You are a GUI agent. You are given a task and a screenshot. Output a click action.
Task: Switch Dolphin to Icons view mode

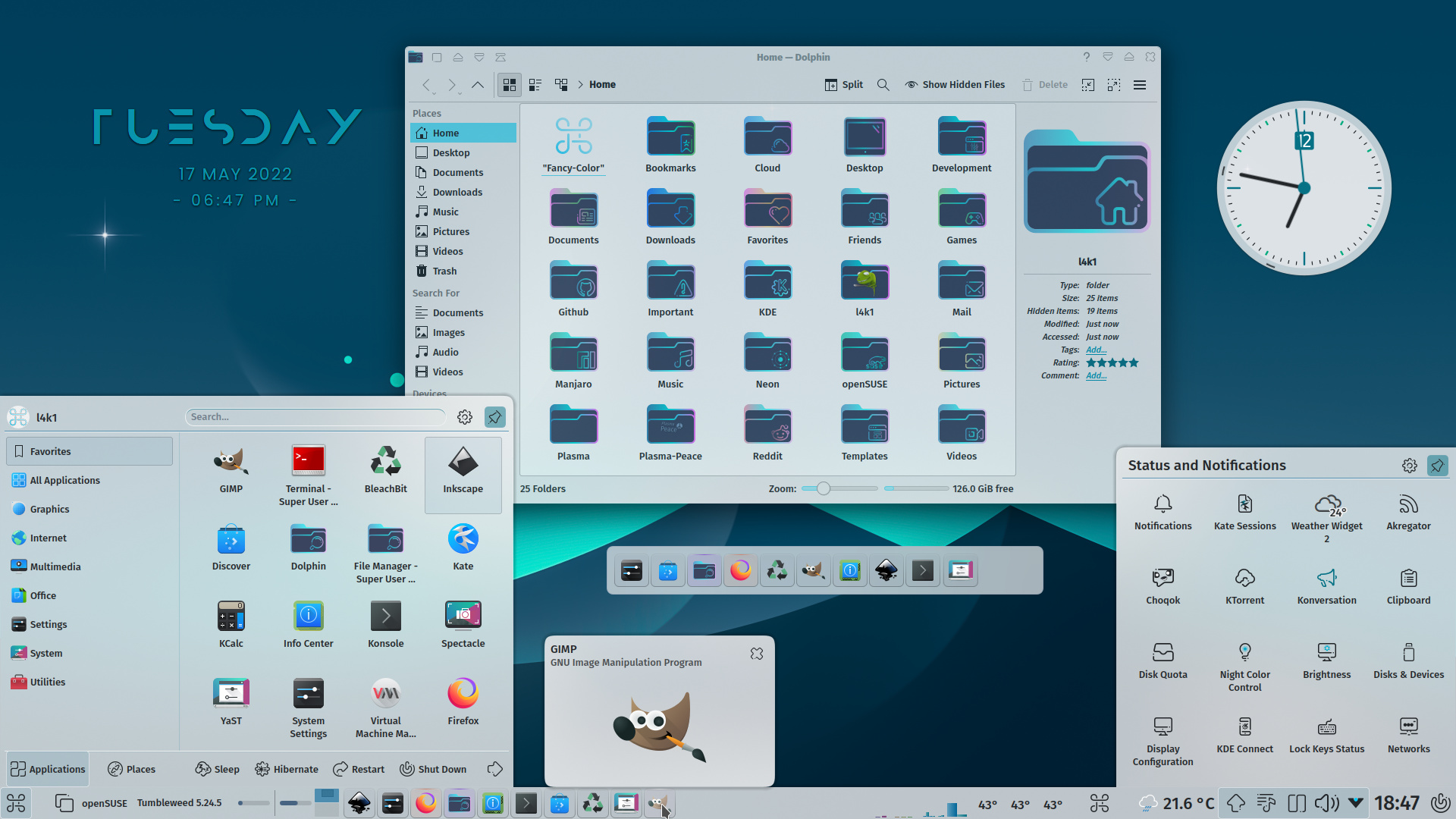510,85
